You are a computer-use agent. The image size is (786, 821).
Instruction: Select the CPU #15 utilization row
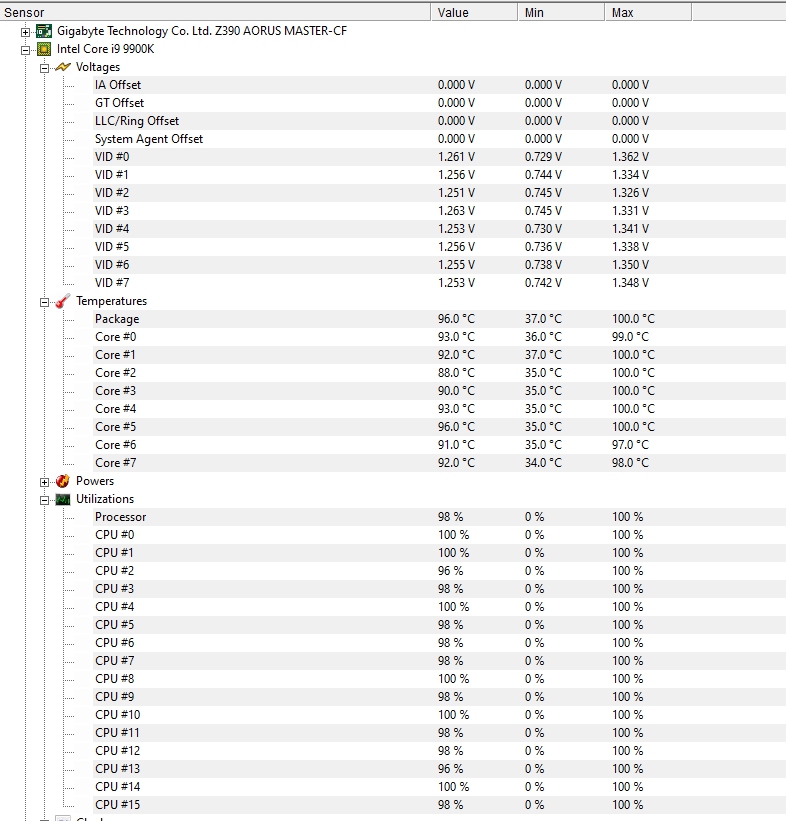pyautogui.click(x=439, y=804)
